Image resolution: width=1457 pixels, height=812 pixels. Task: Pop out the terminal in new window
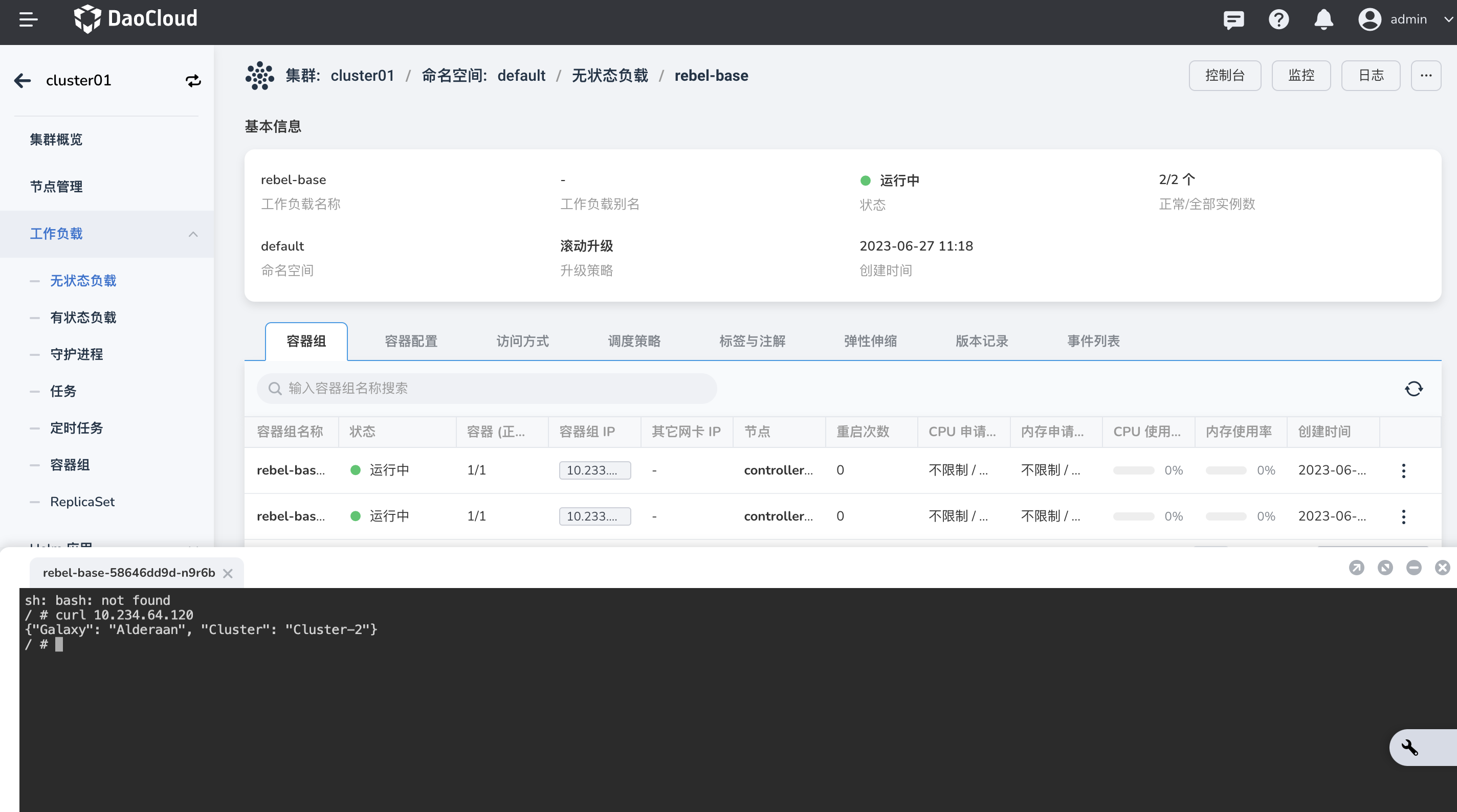(x=1356, y=567)
